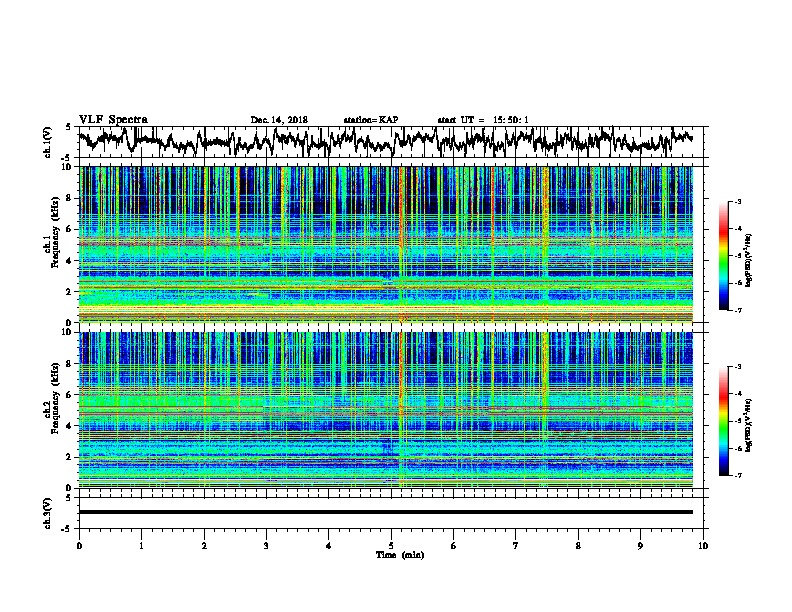The height and width of the screenshot is (612, 792).
Task: Click the ch.1 spectrogram "2" kHz tick label
Action: pyautogui.click(x=70, y=291)
